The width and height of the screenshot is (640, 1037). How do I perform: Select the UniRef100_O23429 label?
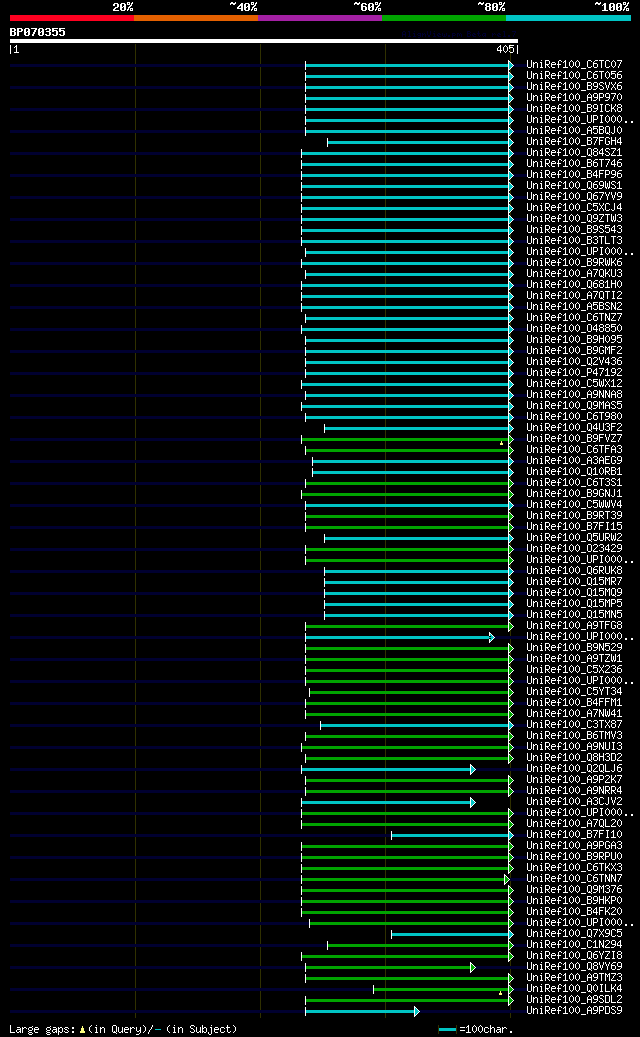574,549
